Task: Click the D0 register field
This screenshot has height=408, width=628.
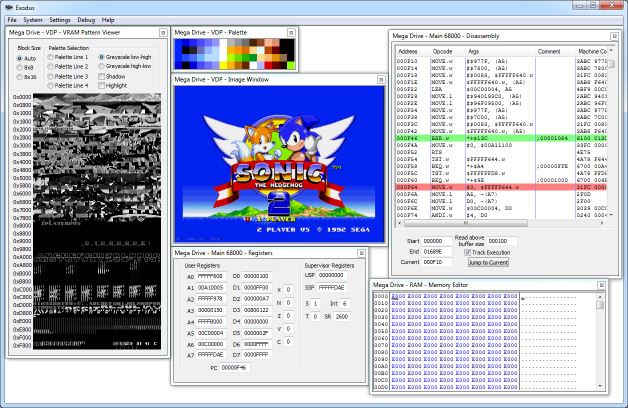Action: [257, 276]
